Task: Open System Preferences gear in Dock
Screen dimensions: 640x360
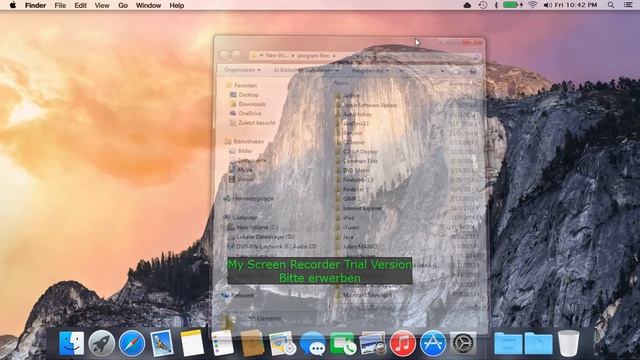Action: tap(463, 343)
